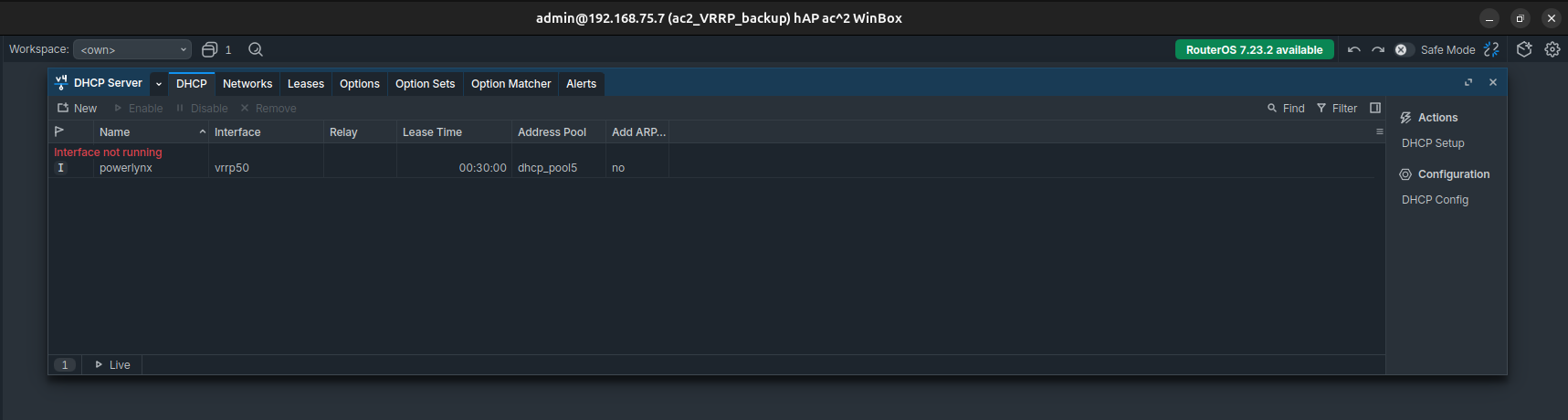Open the column list menu icon
This screenshot has width=1568, height=420.
click(1379, 131)
